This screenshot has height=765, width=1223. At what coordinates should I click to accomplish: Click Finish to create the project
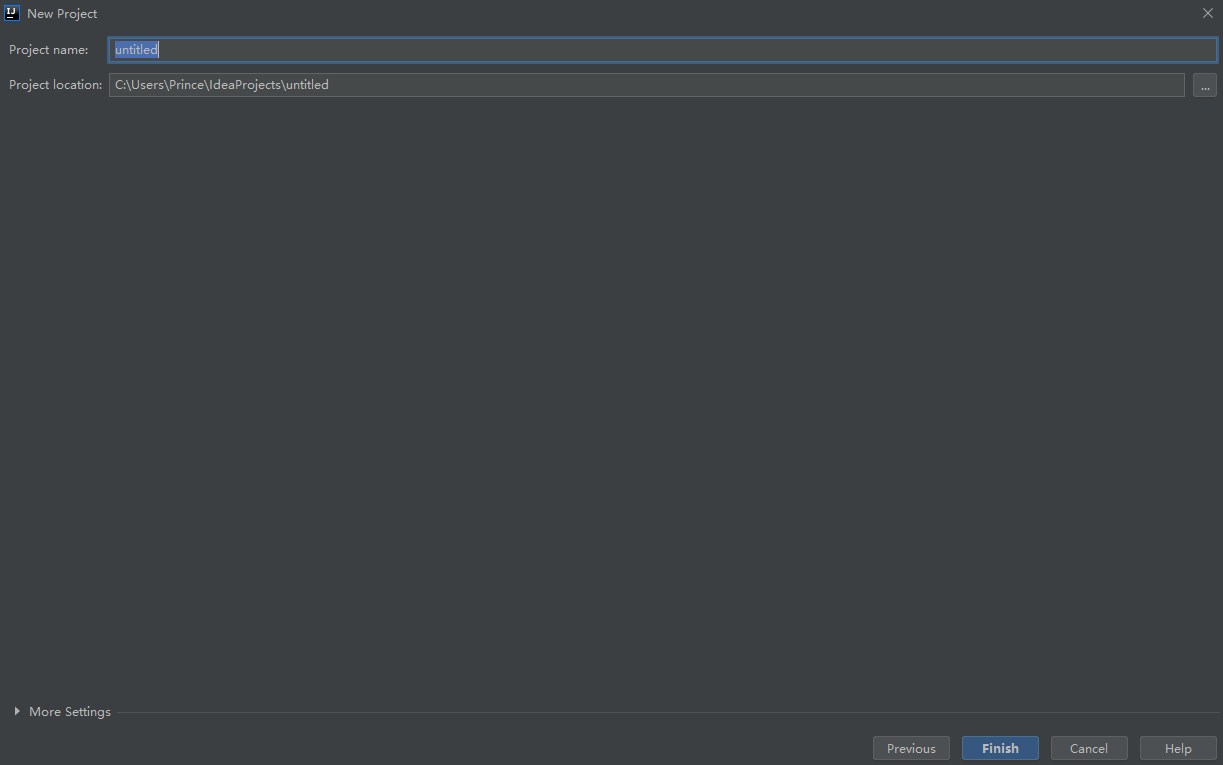click(x=1000, y=748)
